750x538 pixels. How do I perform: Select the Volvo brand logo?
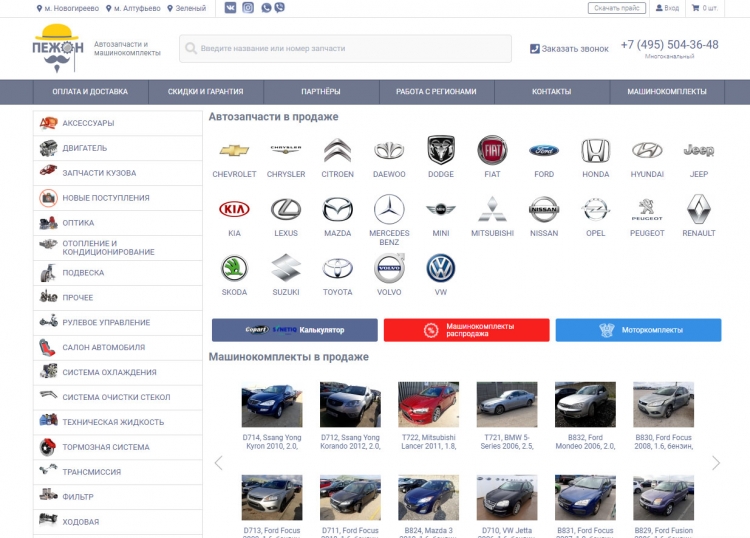[389, 268]
